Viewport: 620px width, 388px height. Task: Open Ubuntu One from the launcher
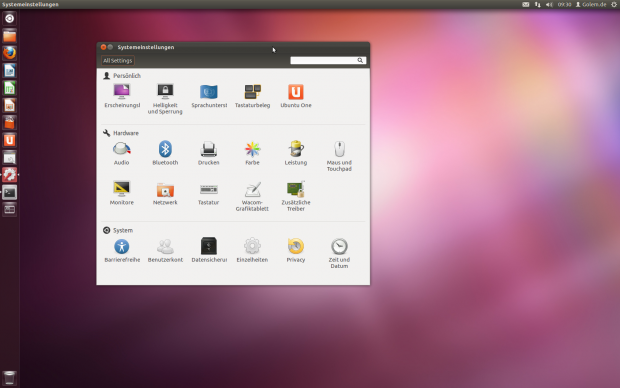(9, 140)
